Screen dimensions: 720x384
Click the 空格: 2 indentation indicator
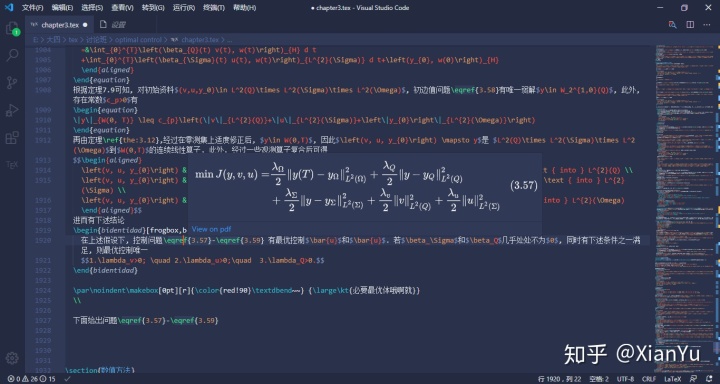pos(599,379)
